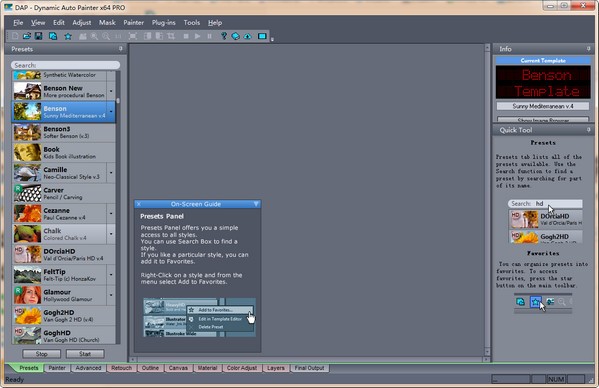Image resolution: width=599 pixels, height=388 pixels.
Task: Click the open file folder toolbar icon
Action: coord(27,36)
